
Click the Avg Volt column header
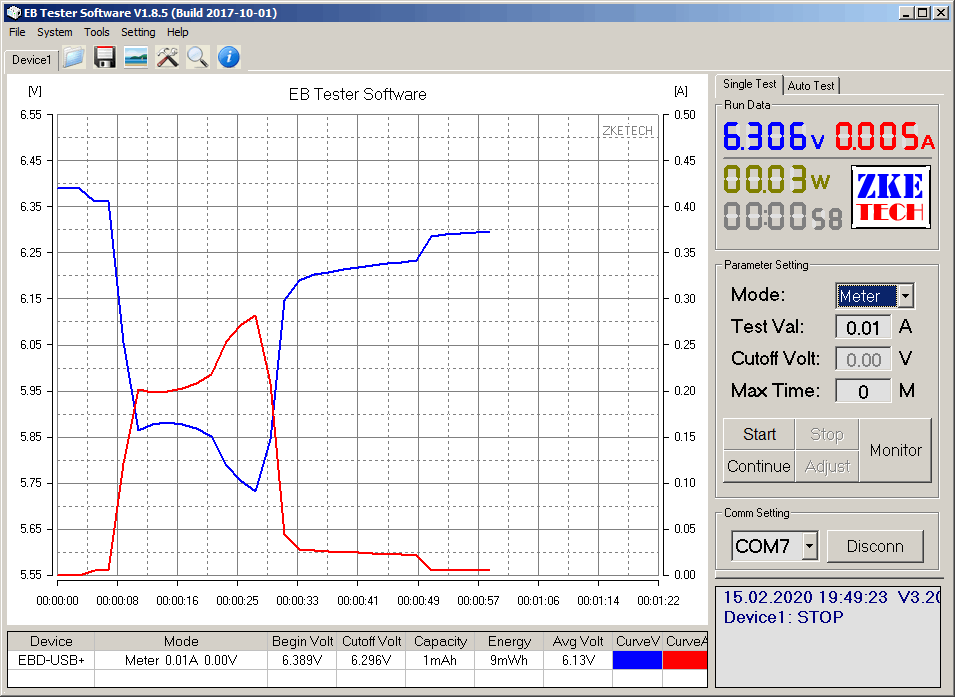point(577,642)
